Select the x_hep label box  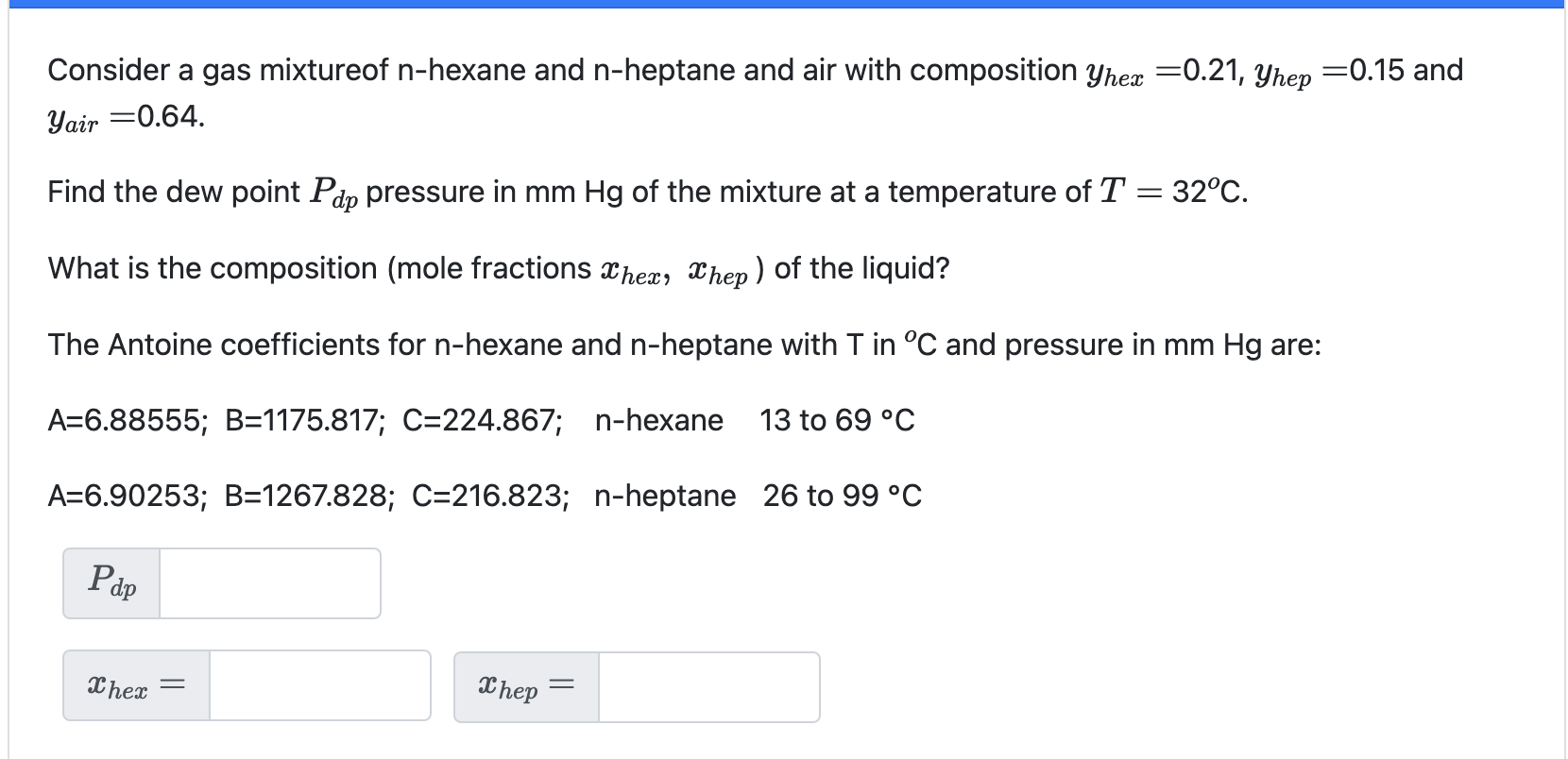point(524,685)
